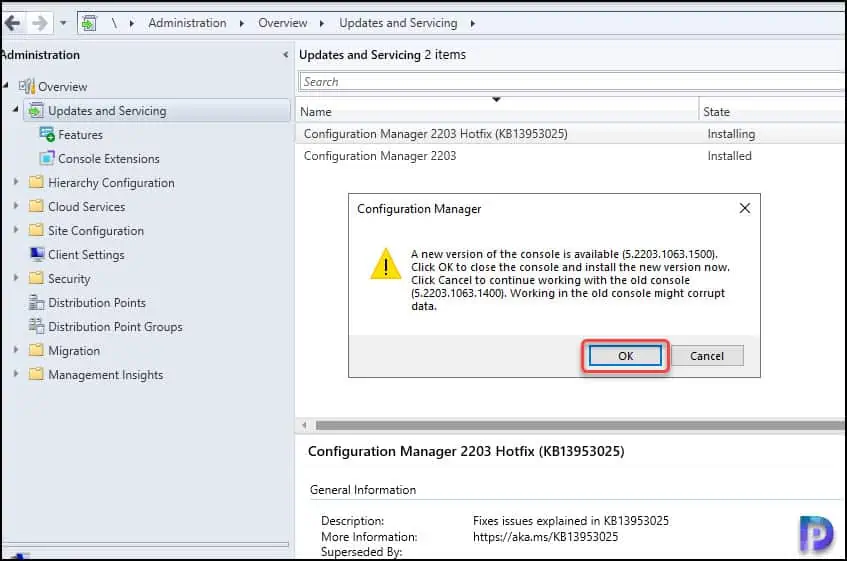Click the Installed state cell
This screenshot has height=561, width=847.
click(x=729, y=156)
